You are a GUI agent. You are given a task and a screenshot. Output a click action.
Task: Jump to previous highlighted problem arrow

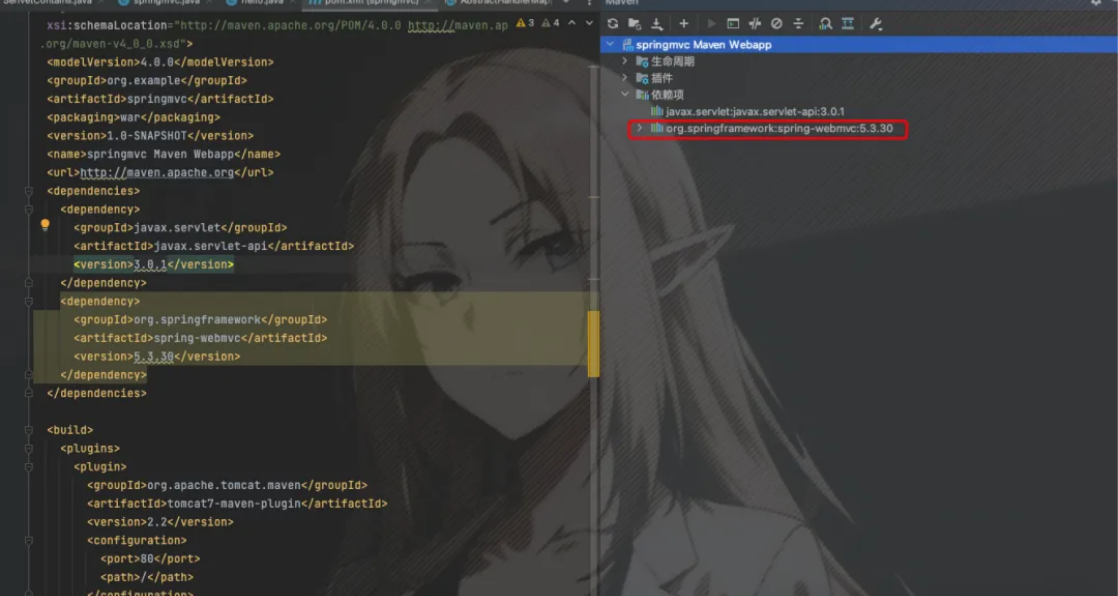tap(572, 23)
